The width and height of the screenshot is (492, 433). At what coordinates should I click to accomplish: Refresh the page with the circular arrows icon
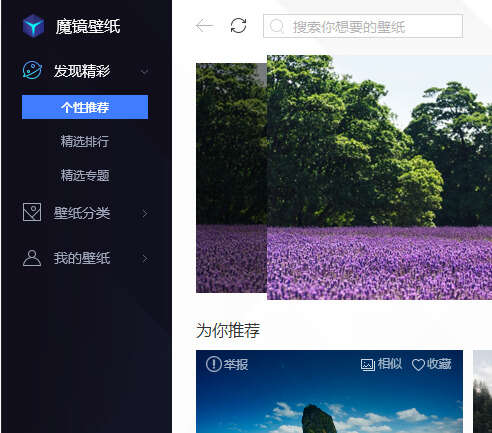[x=238, y=26]
